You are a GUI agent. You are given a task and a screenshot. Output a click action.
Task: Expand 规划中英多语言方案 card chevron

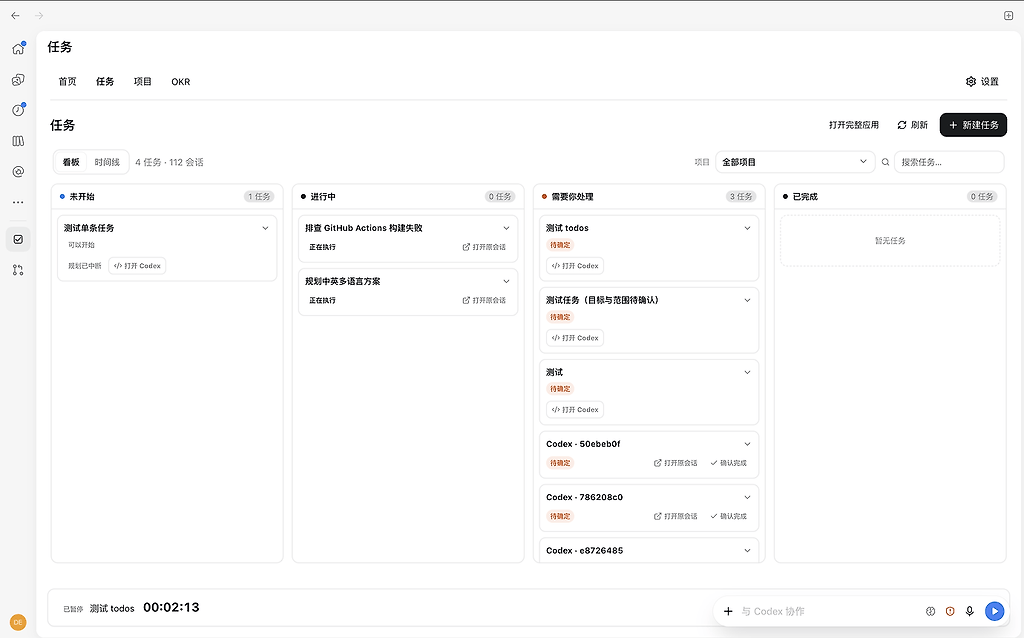(506, 281)
